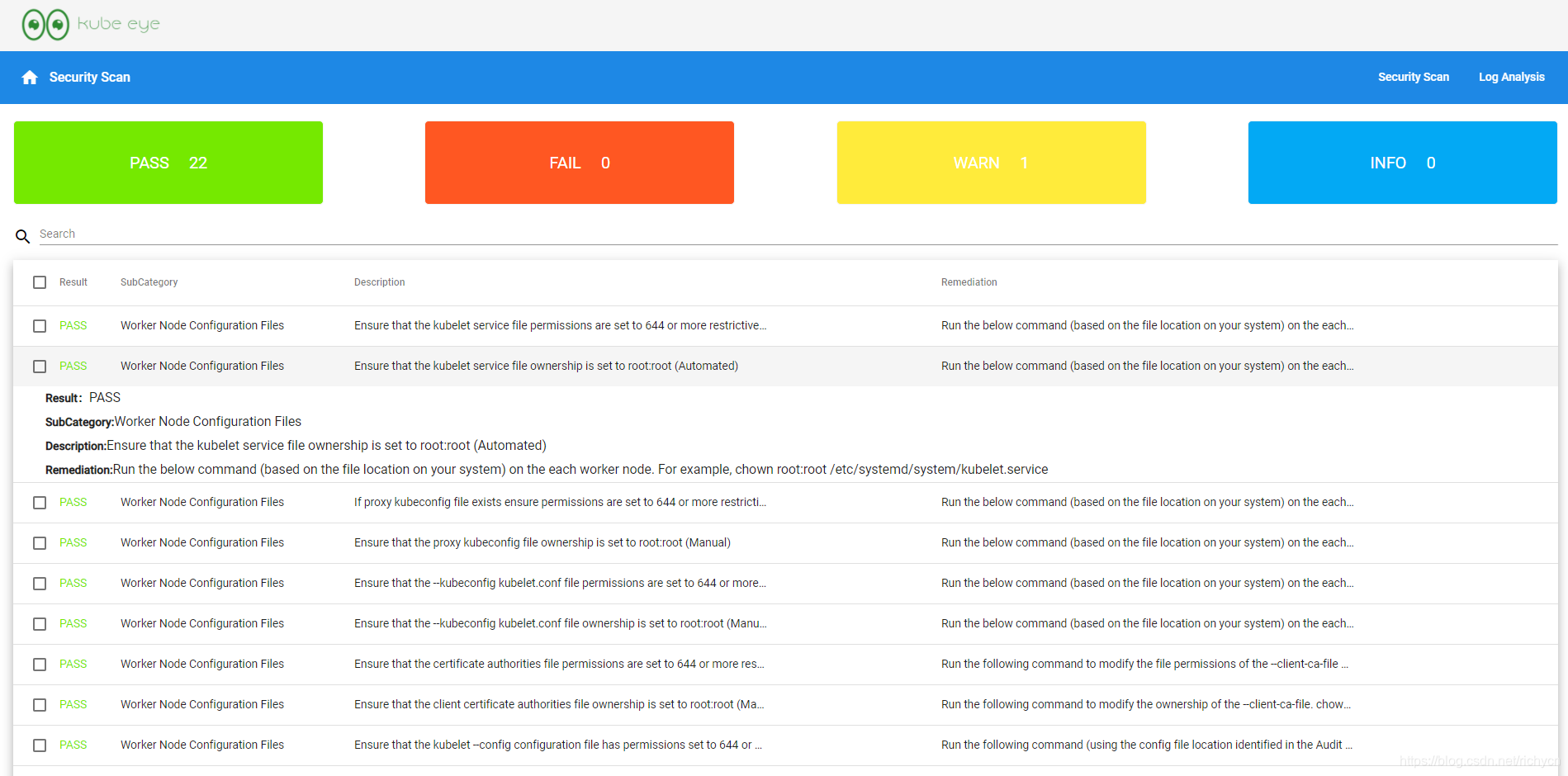Viewport: 1568px width, 776px height.
Task: Click the Search input field
Action: pyautogui.click(x=798, y=234)
